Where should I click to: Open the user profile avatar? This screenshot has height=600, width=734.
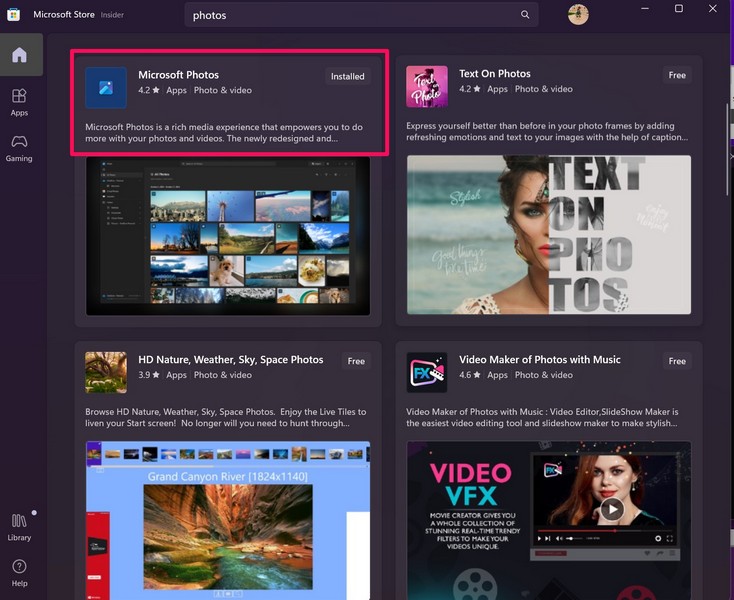578,15
